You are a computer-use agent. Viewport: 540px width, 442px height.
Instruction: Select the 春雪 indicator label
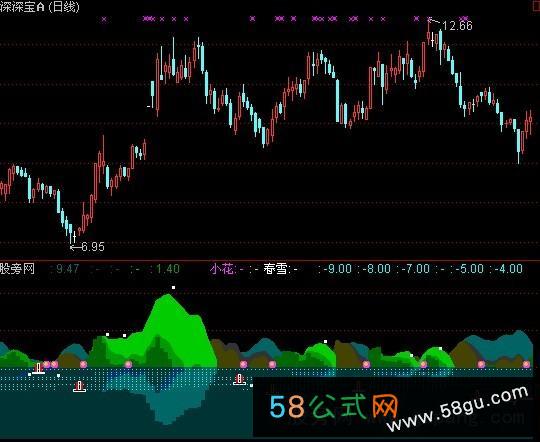click(276, 269)
